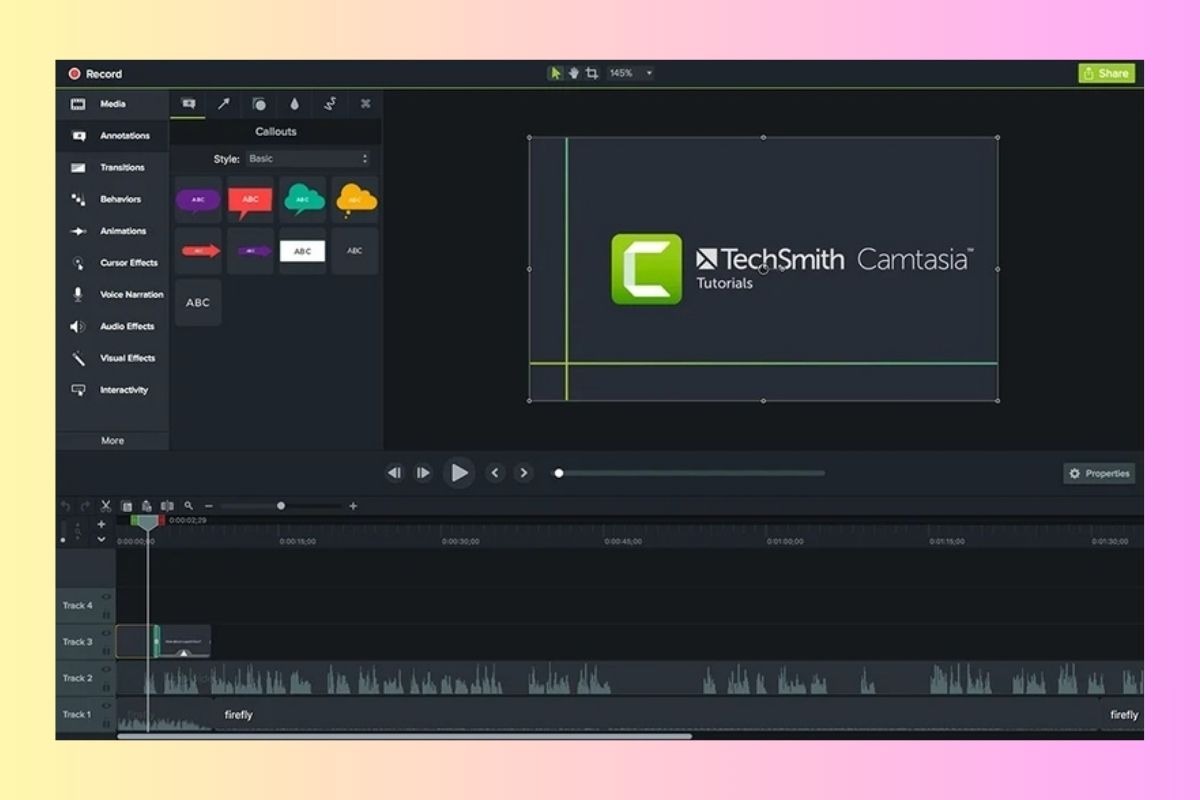Screen dimensions: 1200x800
Task: Open the Interactivity panel
Action: point(112,390)
